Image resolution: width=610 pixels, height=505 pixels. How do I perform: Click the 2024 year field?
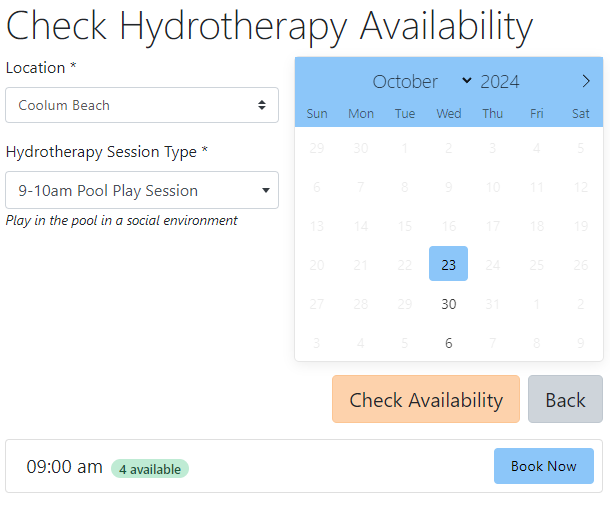[500, 82]
